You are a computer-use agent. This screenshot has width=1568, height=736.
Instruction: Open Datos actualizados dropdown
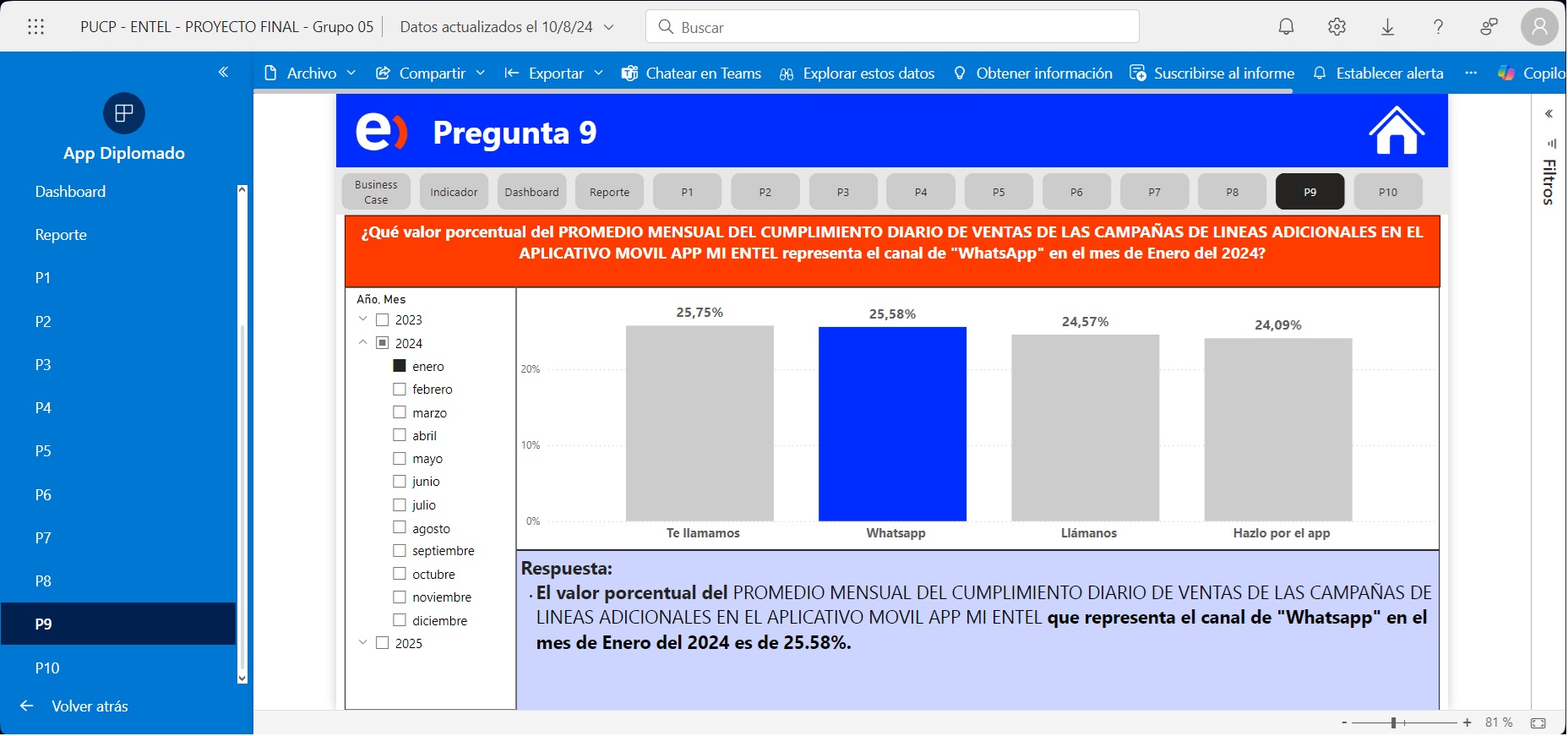pos(507,27)
